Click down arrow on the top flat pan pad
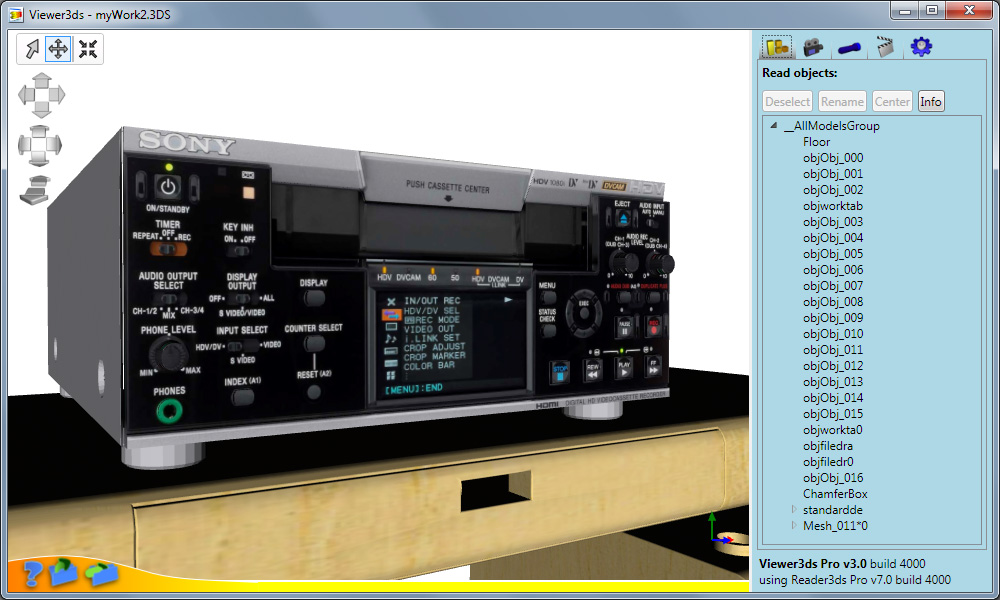 click(41, 111)
